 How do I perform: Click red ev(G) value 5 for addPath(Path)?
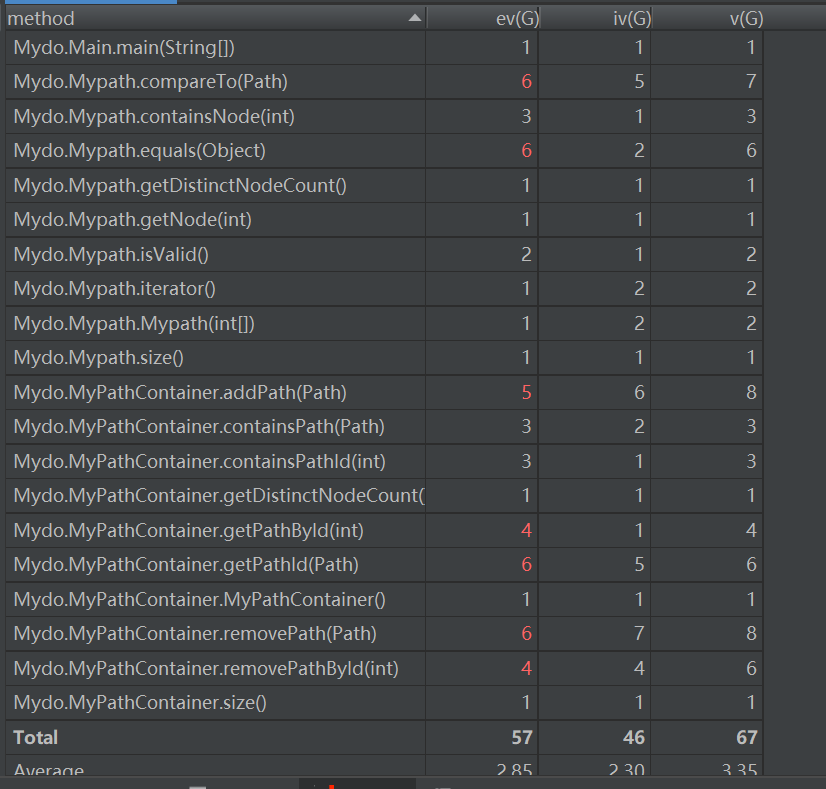coord(526,392)
